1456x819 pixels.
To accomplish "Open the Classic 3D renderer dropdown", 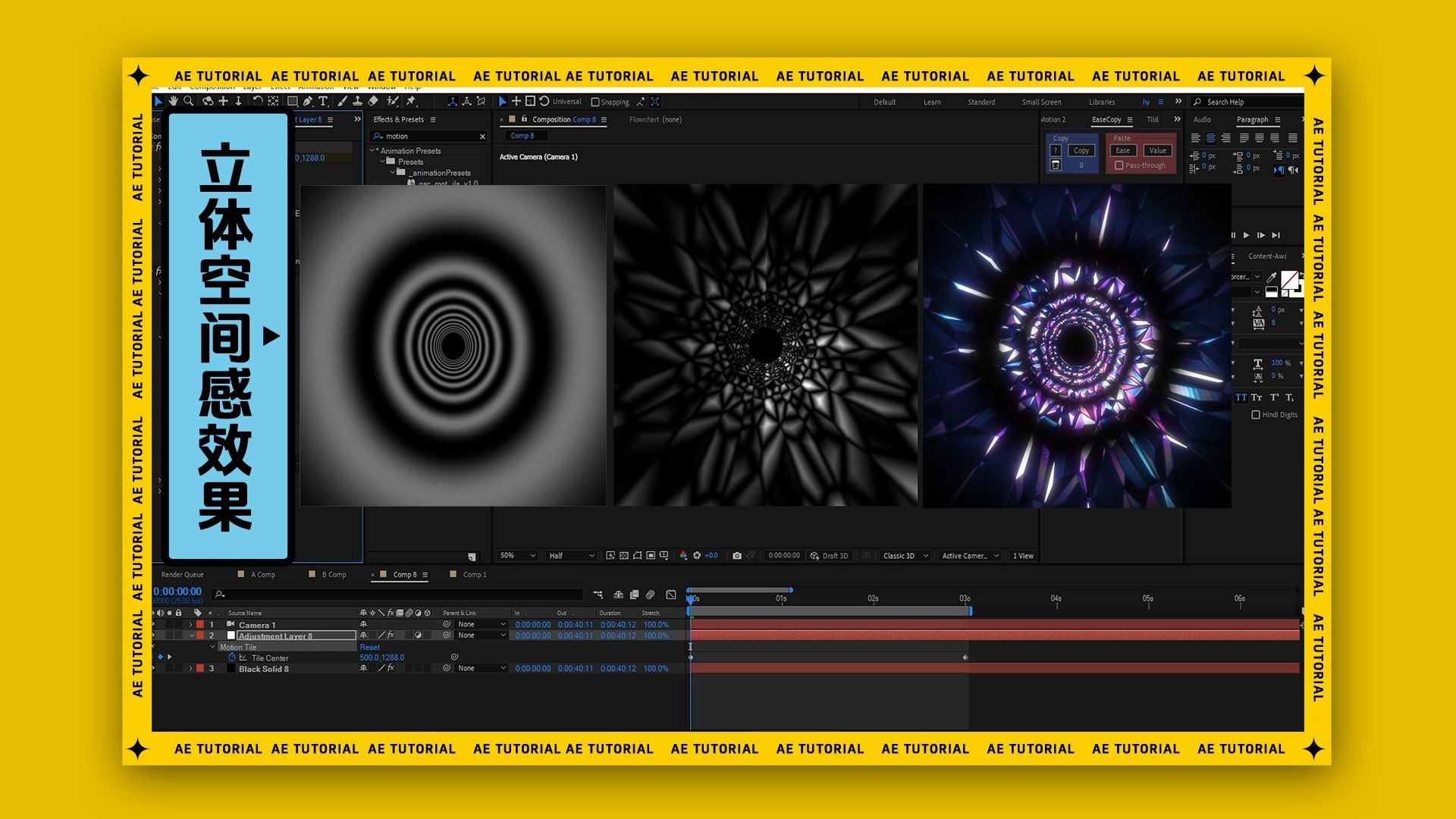I will click(x=905, y=556).
